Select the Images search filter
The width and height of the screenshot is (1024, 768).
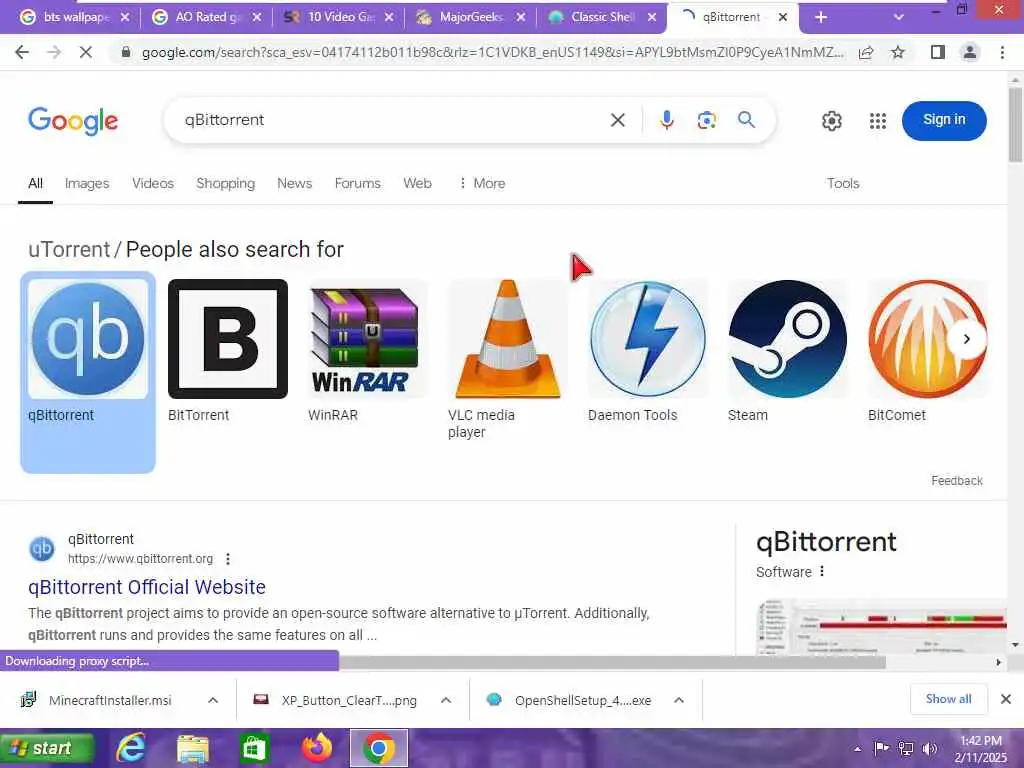pos(87,184)
